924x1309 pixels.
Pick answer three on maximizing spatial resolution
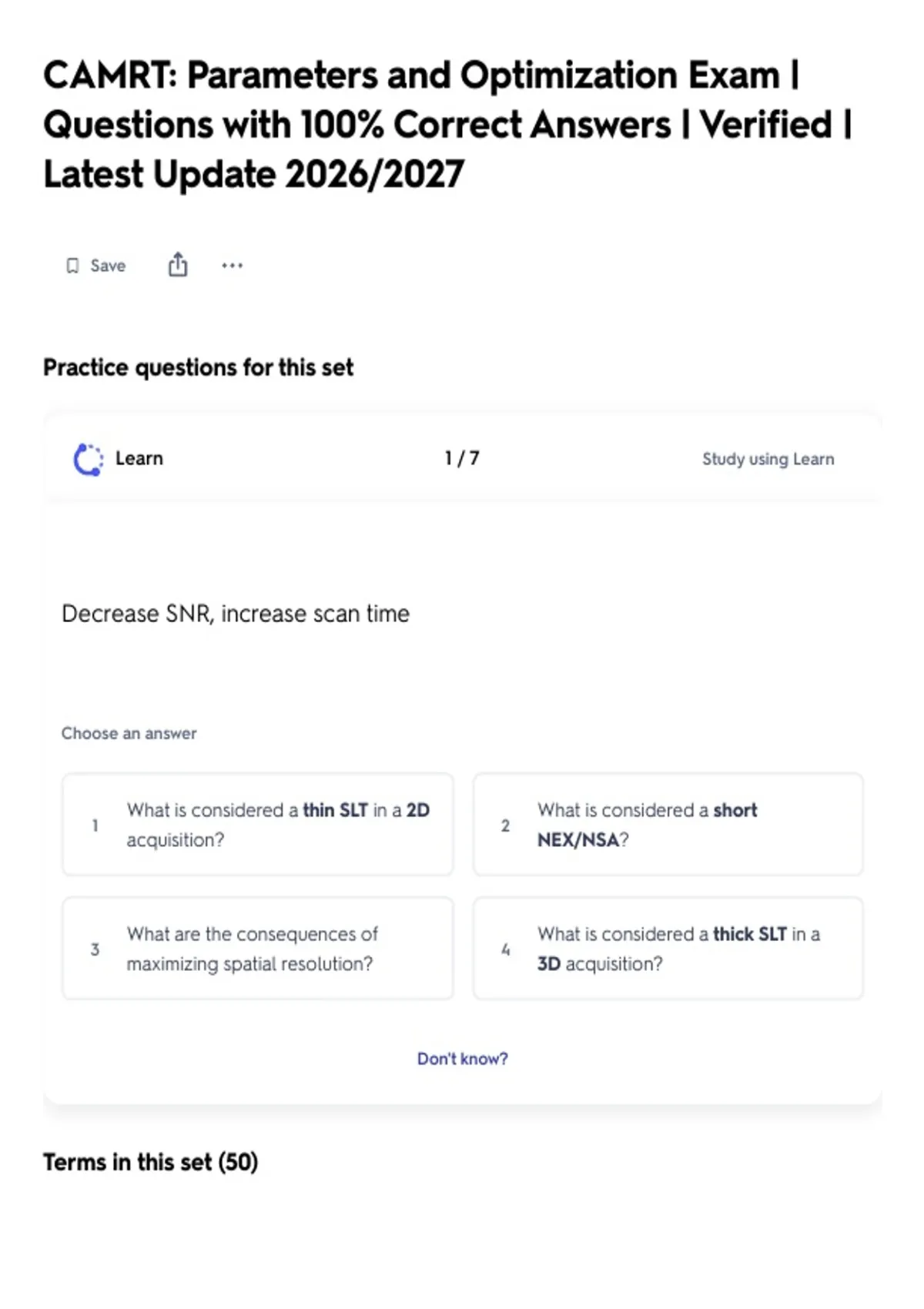(x=258, y=949)
